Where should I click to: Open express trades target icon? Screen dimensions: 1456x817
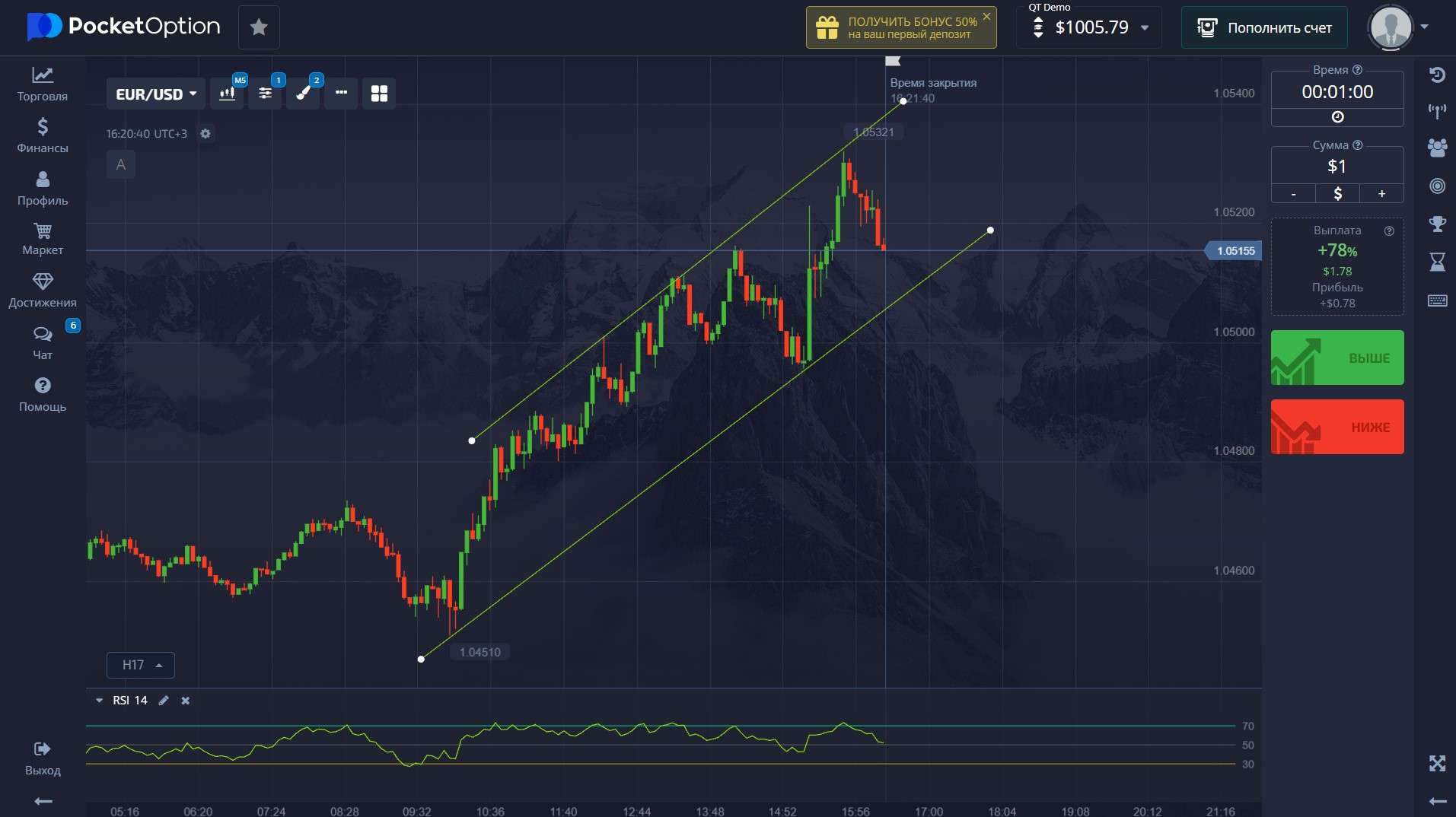tap(1437, 186)
